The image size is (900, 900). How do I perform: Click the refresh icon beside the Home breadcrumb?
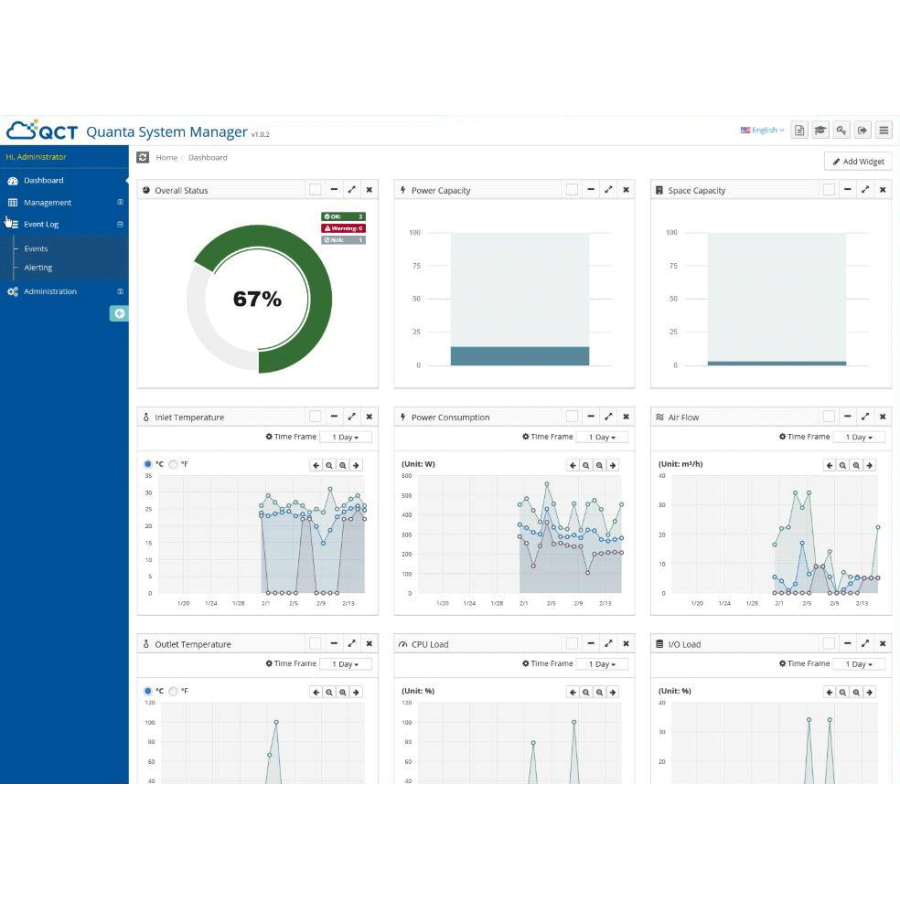tap(143, 158)
